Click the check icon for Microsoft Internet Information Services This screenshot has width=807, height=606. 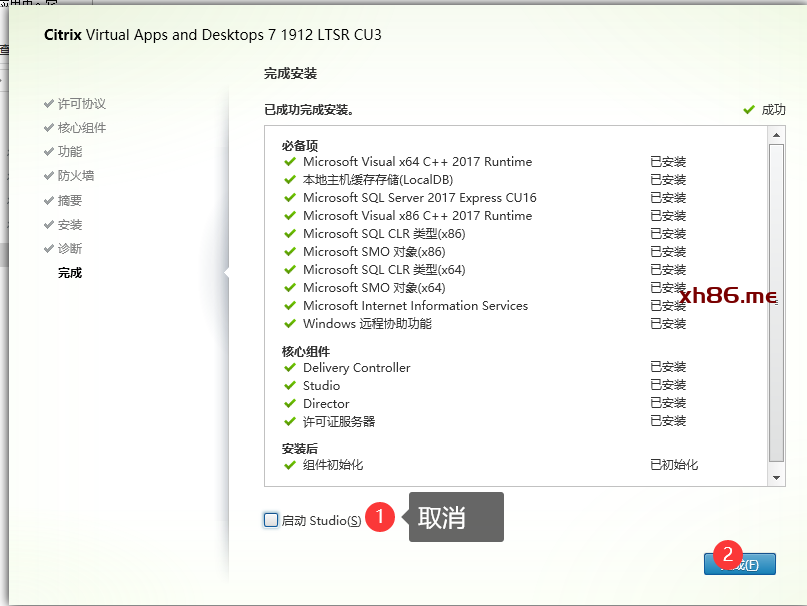tap(290, 306)
